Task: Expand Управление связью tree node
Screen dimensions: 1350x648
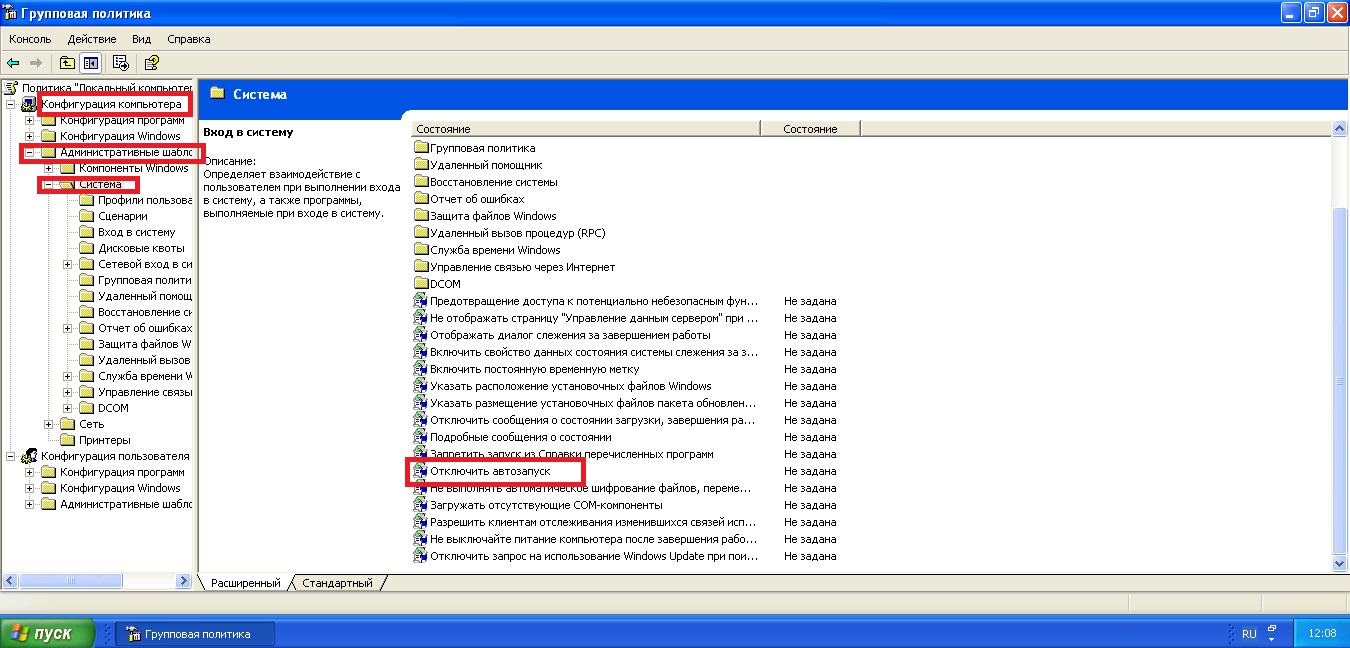Action: tap(68, 392)
